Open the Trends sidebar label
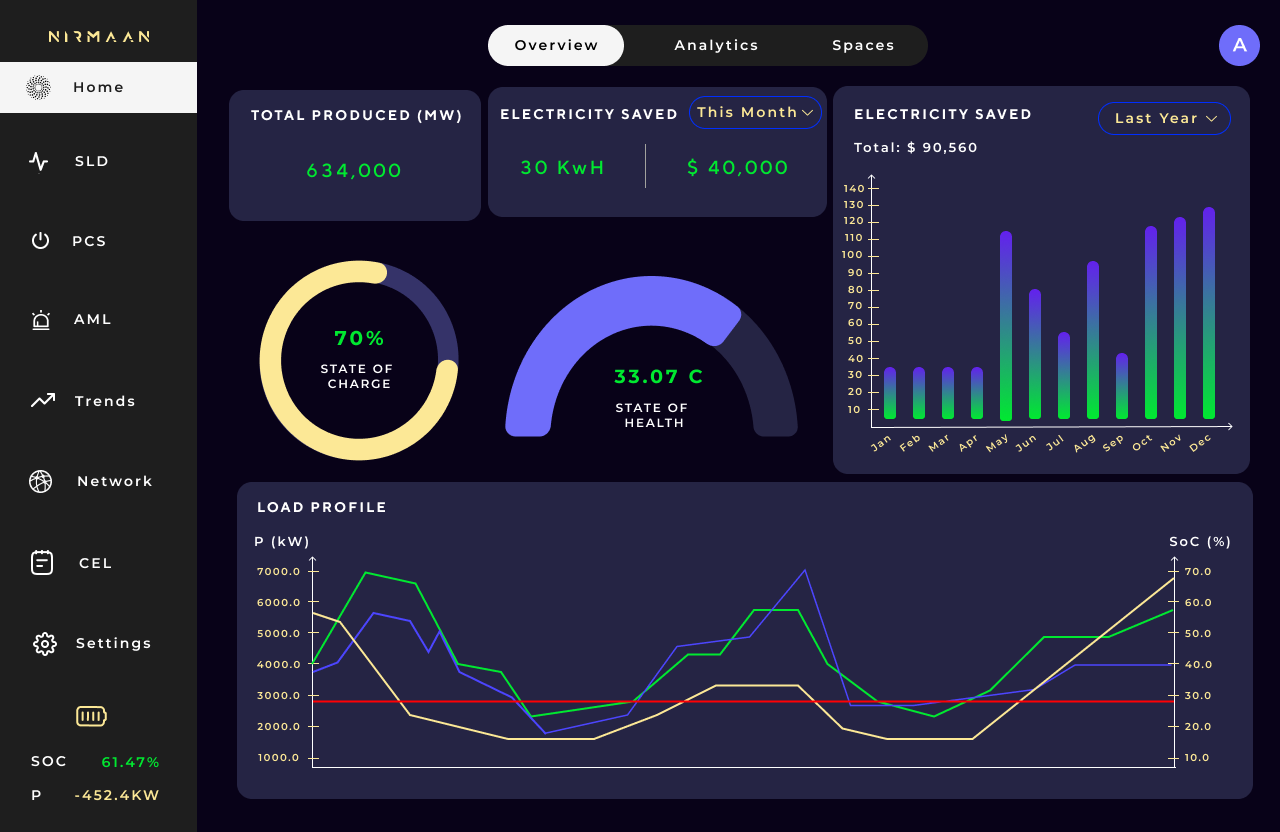Screen dimensions: 1280x832 point(105,401)
